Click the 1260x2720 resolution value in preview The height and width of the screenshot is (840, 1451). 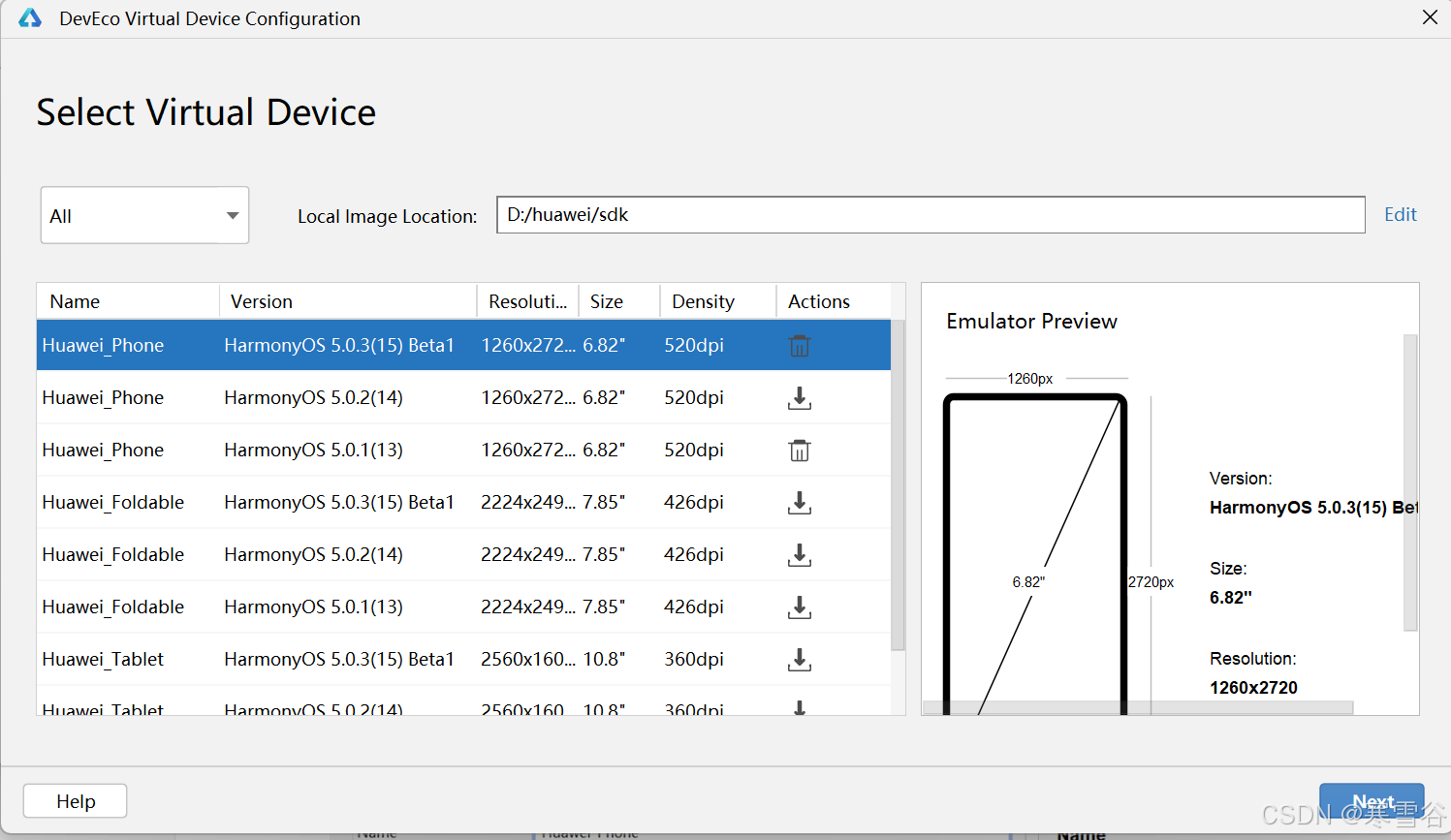[x=1253, y=688]
